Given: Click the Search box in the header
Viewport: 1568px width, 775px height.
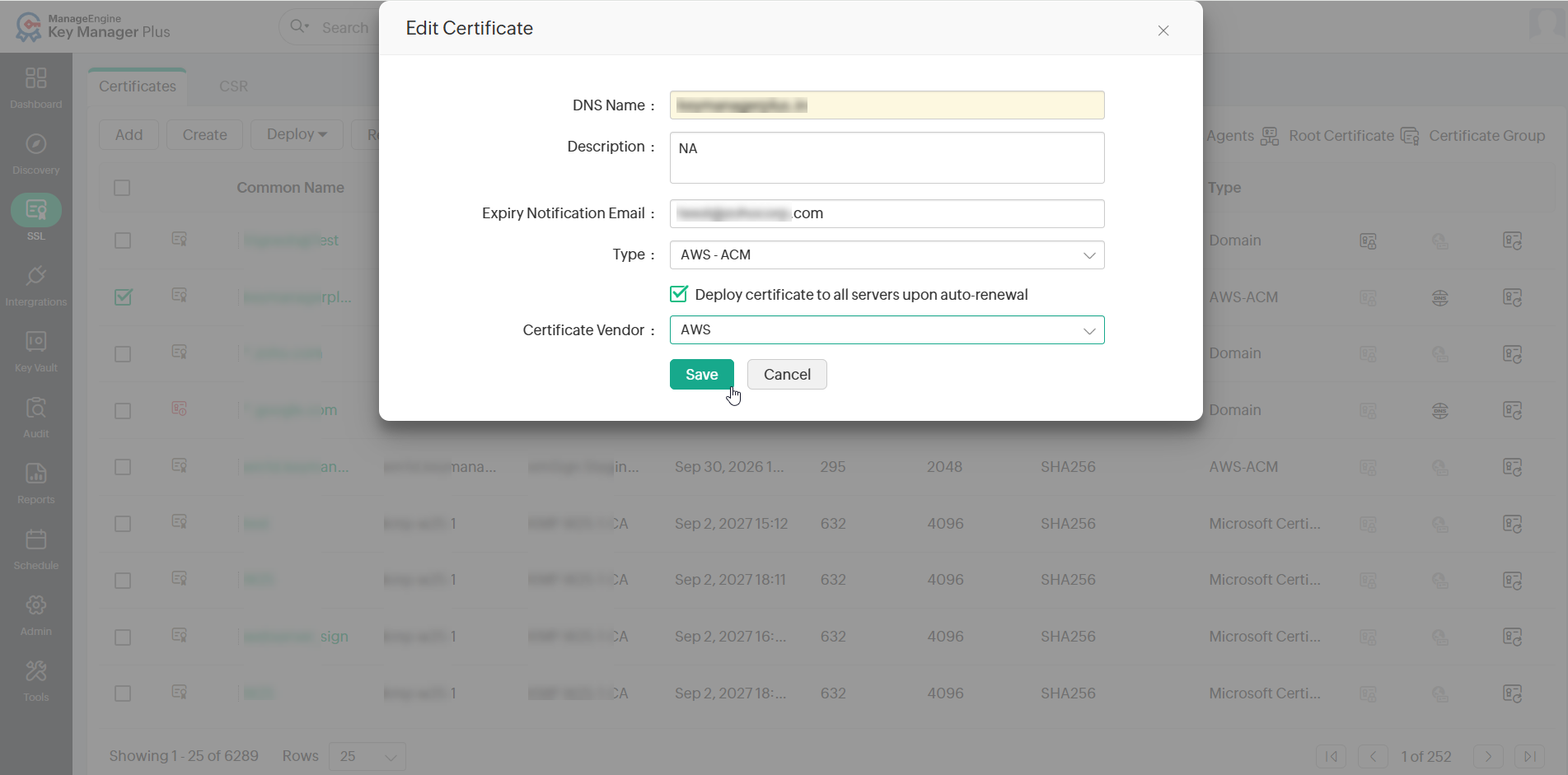Looking at the screenshot, I should [345, 27].
